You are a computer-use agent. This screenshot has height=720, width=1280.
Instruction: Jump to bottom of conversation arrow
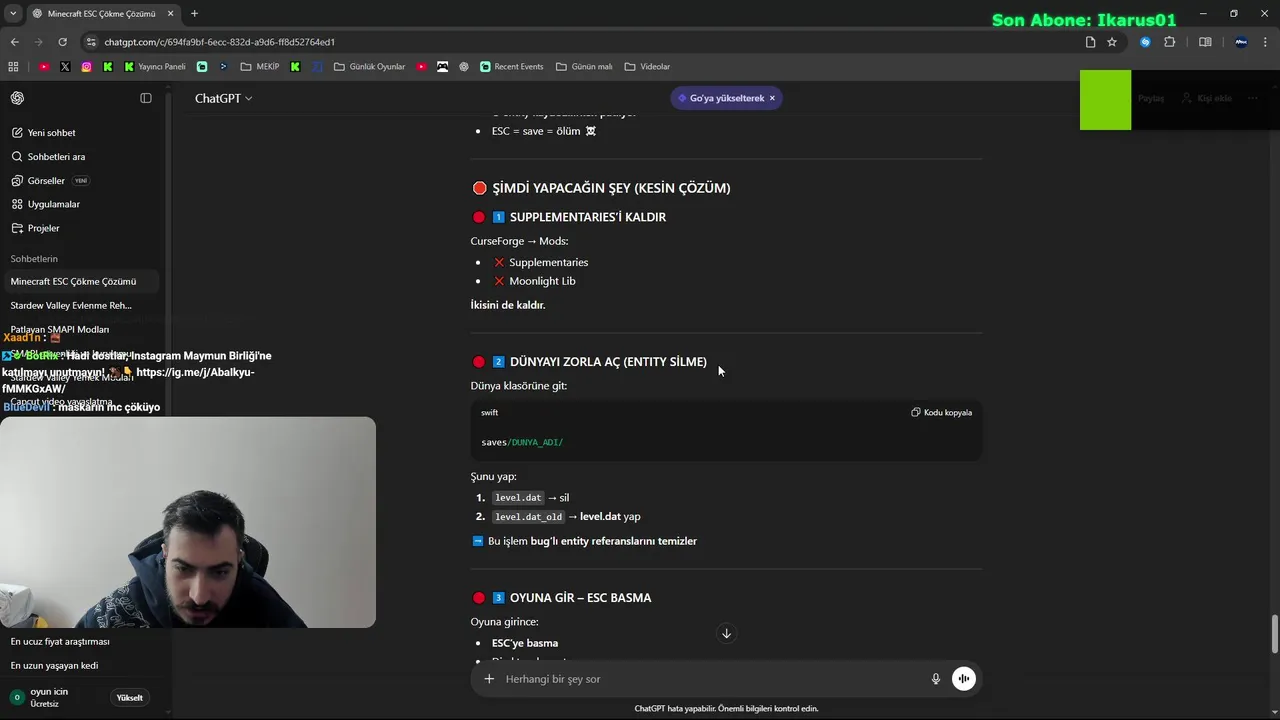(x=726, y=633)
